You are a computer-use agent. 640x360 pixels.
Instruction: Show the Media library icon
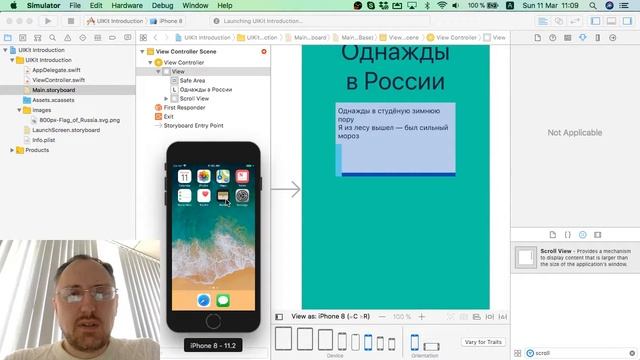click(x=598, y=235)
